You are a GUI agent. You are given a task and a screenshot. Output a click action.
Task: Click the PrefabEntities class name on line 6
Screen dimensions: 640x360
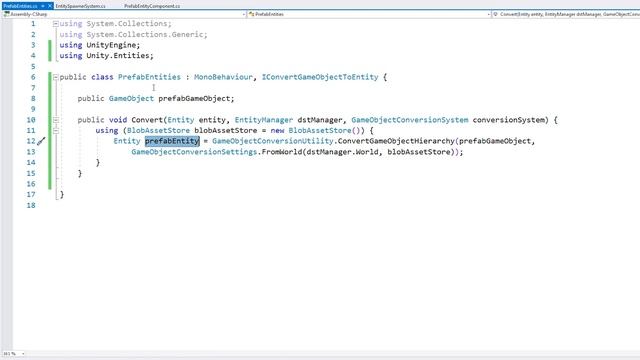[149, 77]
